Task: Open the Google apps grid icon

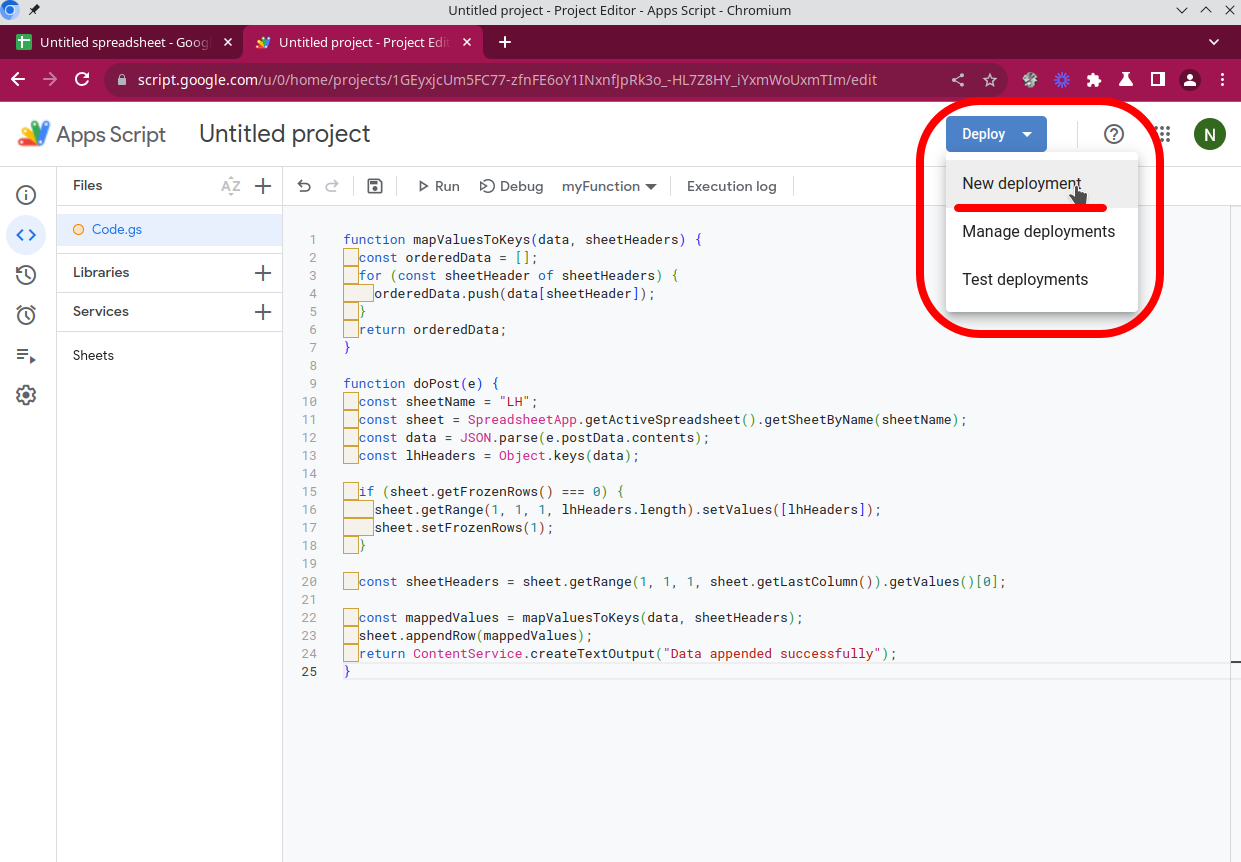Action: pos(1162,134)
